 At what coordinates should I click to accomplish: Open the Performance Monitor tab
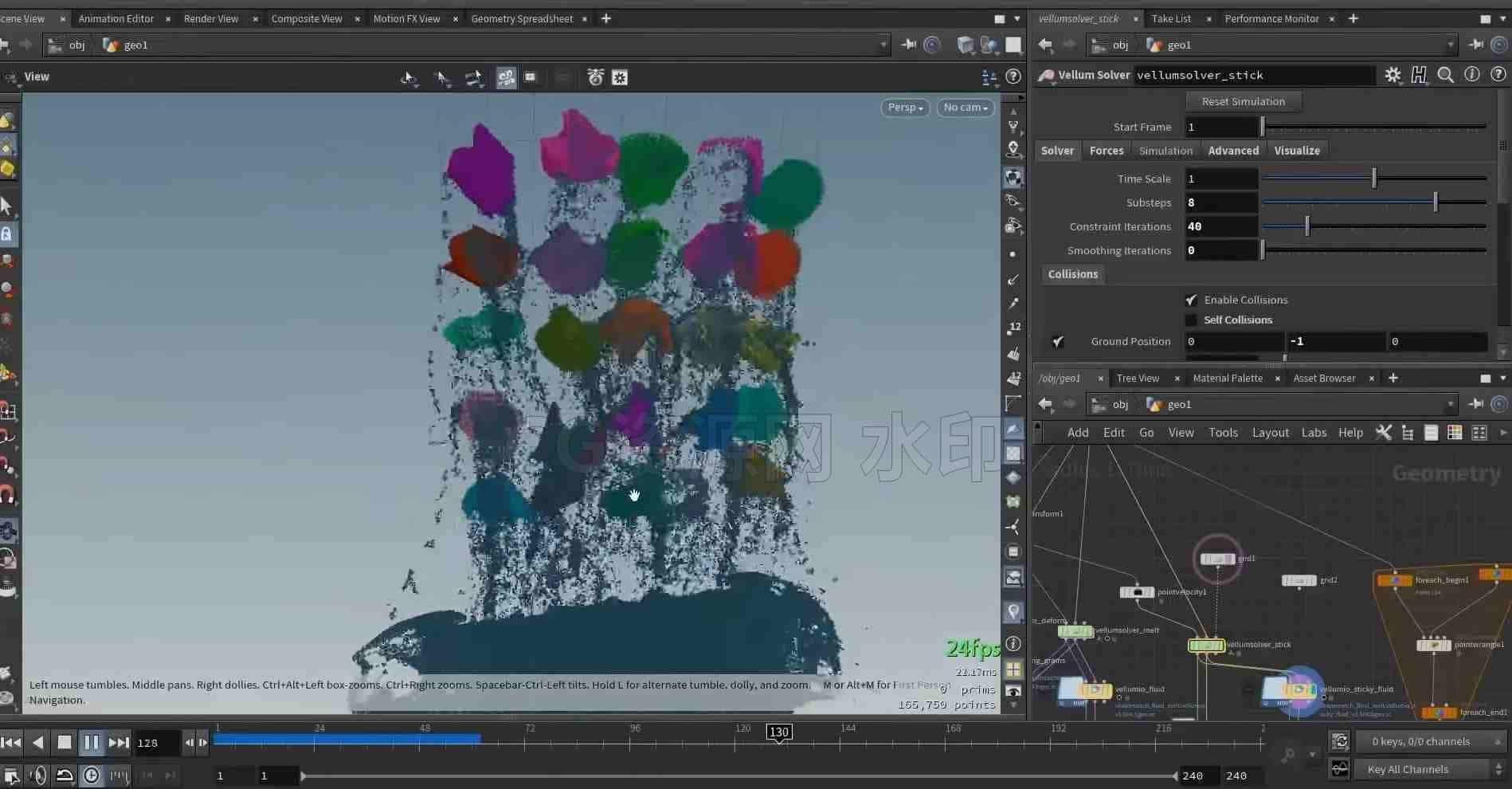1271,18
